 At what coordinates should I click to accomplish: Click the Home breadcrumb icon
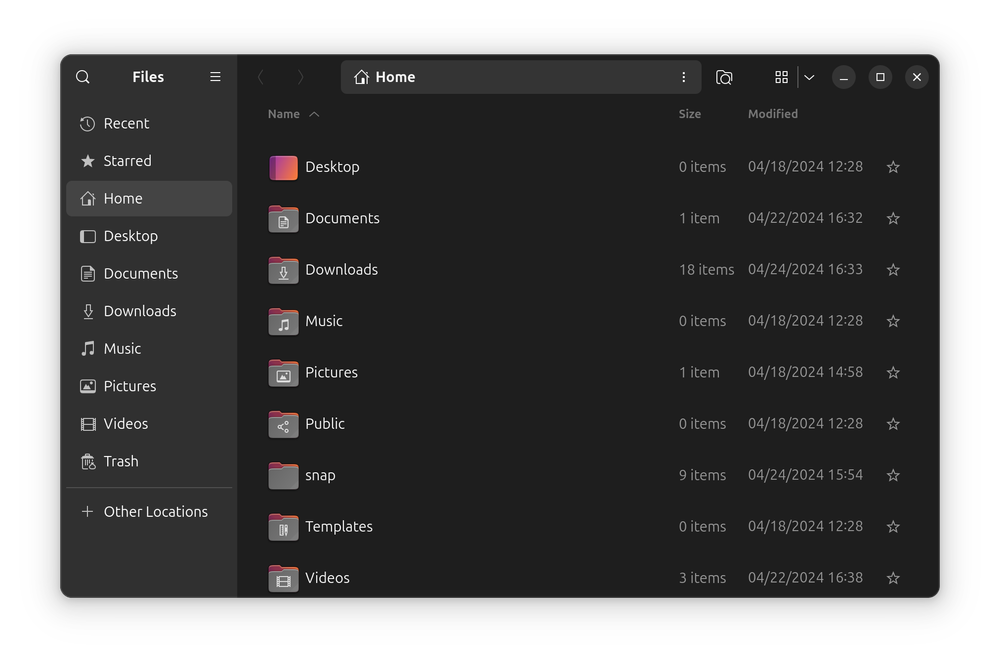click(360, 77)
